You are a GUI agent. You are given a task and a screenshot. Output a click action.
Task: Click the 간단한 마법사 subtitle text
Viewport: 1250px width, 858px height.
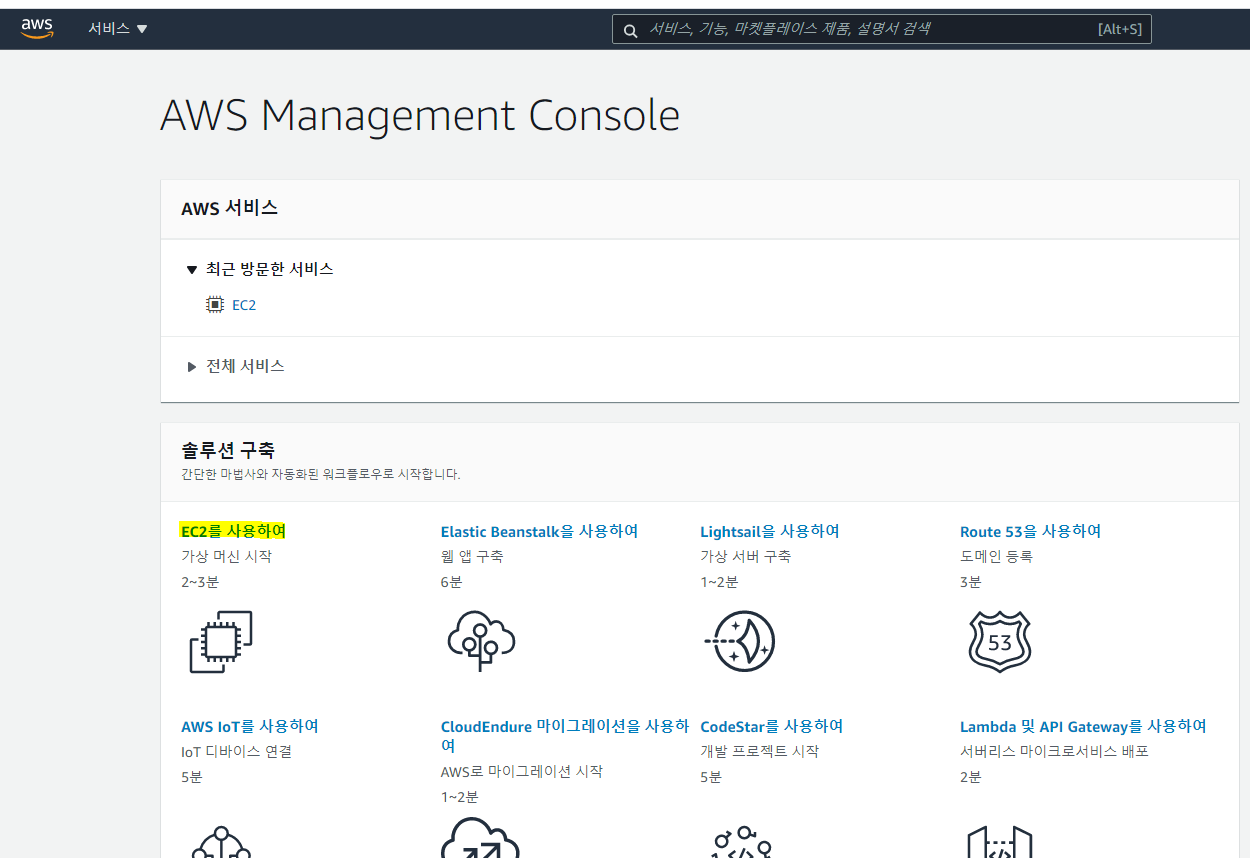pos(321,474)
